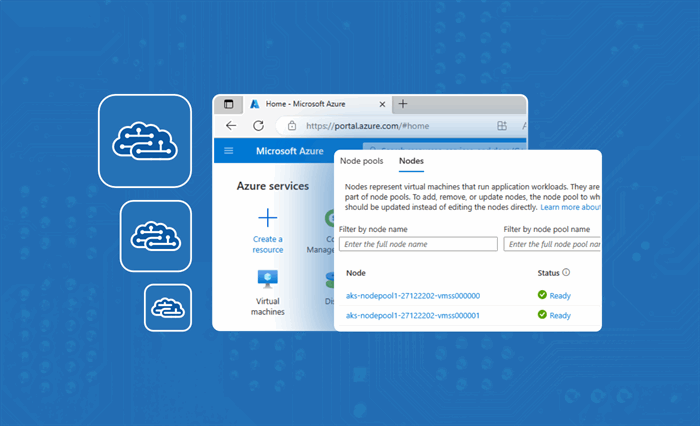Switch to the Node pools tab
700x426 pixels.
pos(362,161)
